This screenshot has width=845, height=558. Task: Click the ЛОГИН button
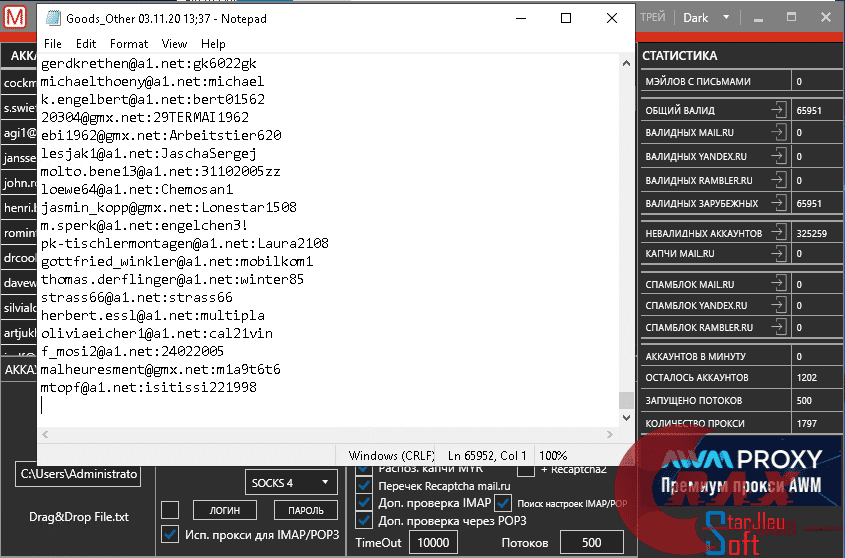pos(225,510)
